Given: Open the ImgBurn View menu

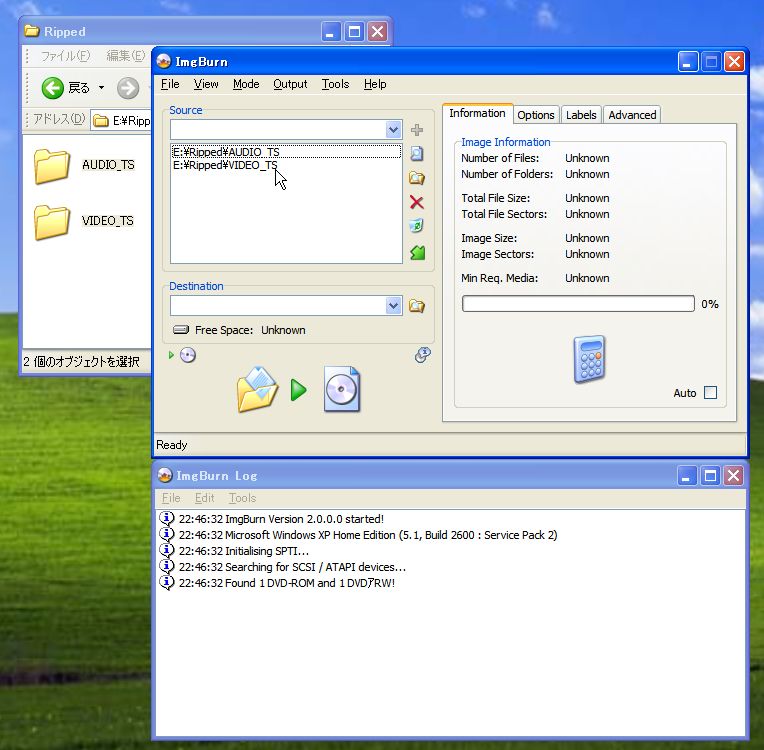Looking at the screenshot, I should point(206,84).
